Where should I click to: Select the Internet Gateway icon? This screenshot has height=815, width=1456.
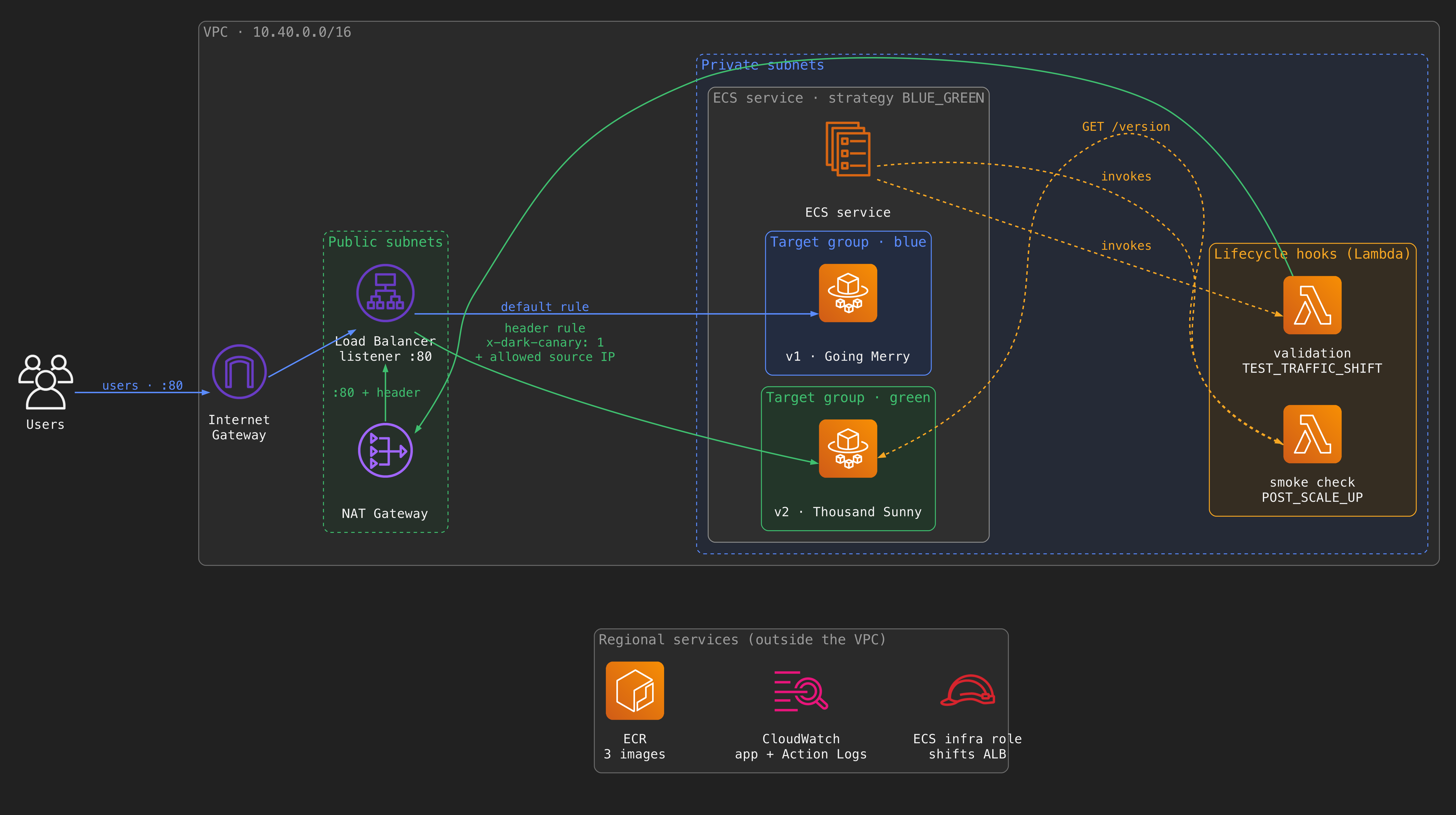pos(239,372)
